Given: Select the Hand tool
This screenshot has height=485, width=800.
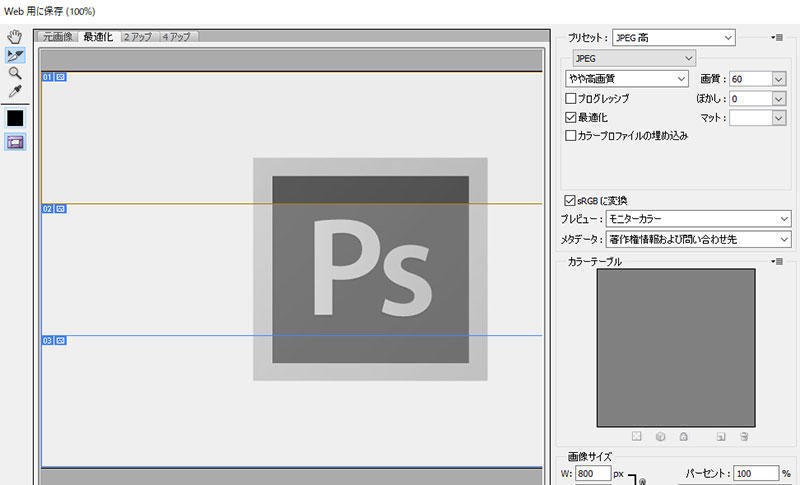Looking at the screenshot, I should (15, 36).
